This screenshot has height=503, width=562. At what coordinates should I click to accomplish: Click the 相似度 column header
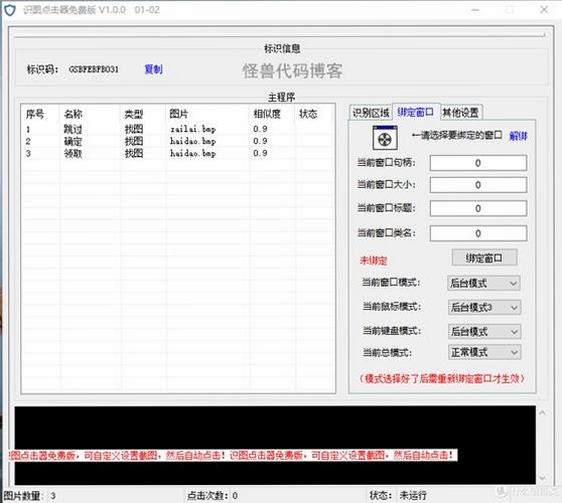272,114
